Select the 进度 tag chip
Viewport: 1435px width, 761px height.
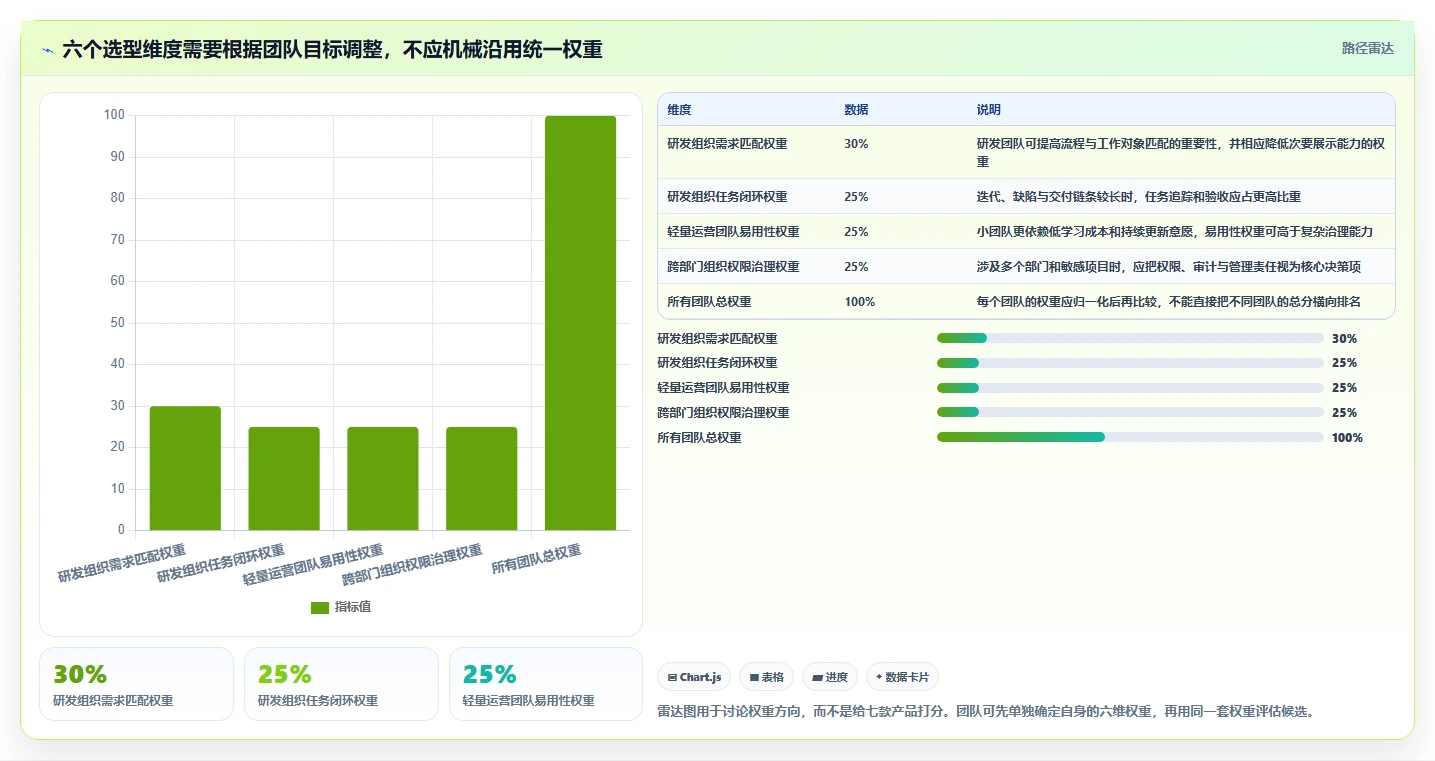[830, 677]
